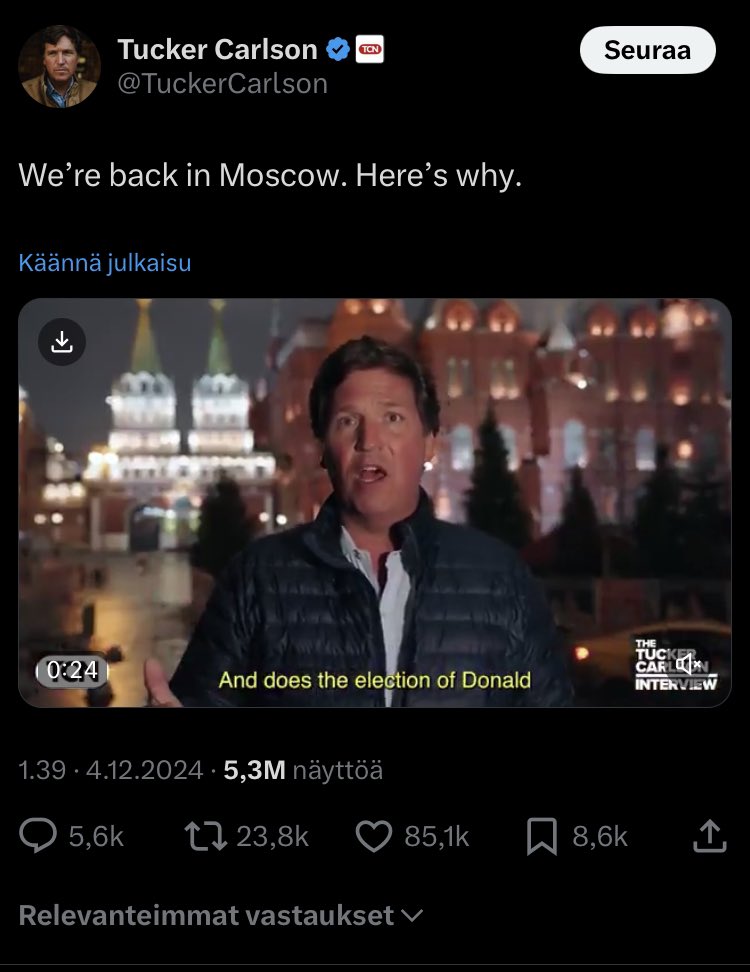
Task: Open the Tucker Carlson display name
Action: pyautogui.click(x=218, y=49)
